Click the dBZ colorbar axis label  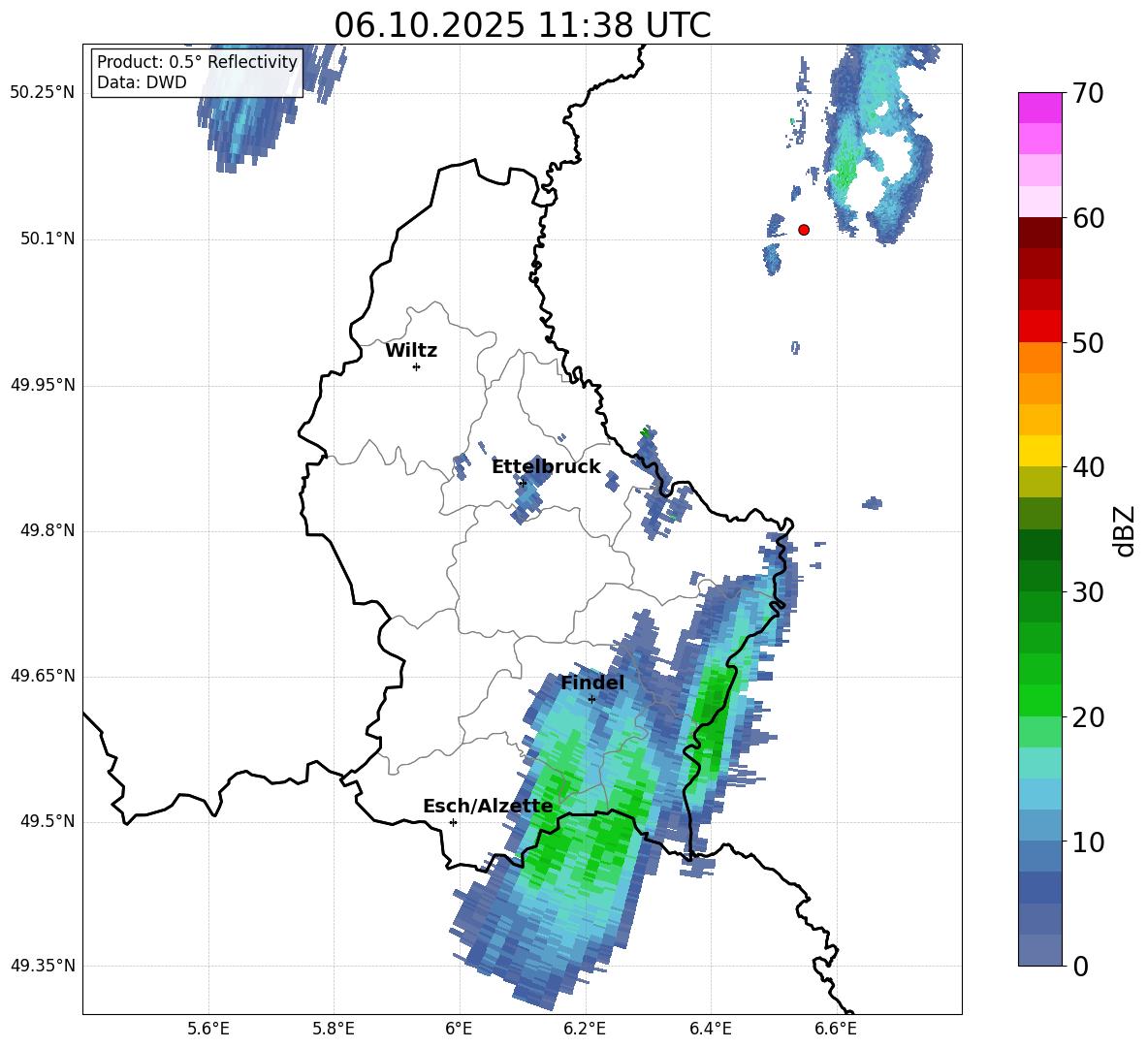[x=1126, y=530]
